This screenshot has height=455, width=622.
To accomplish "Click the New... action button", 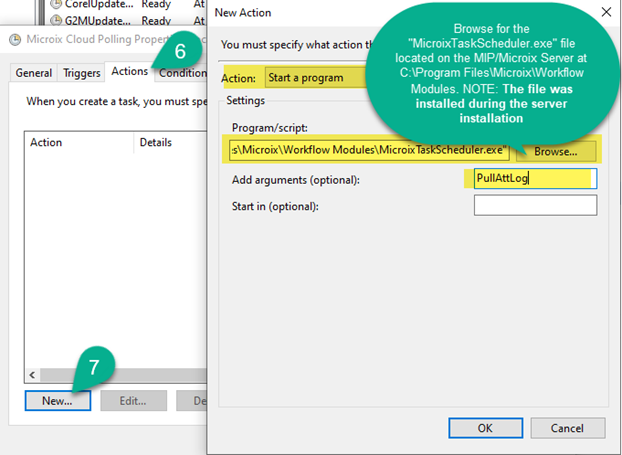I will 57,400.
